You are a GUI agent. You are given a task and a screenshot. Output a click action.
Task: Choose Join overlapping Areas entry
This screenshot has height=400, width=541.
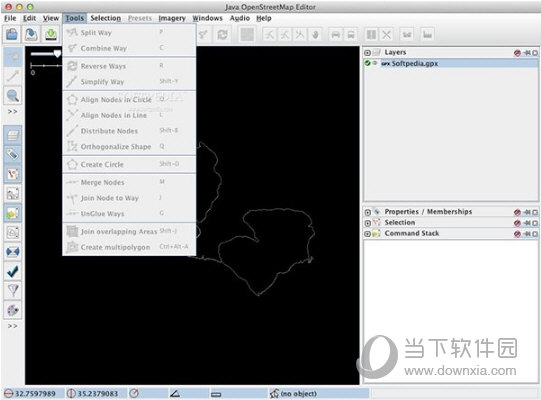129,231
